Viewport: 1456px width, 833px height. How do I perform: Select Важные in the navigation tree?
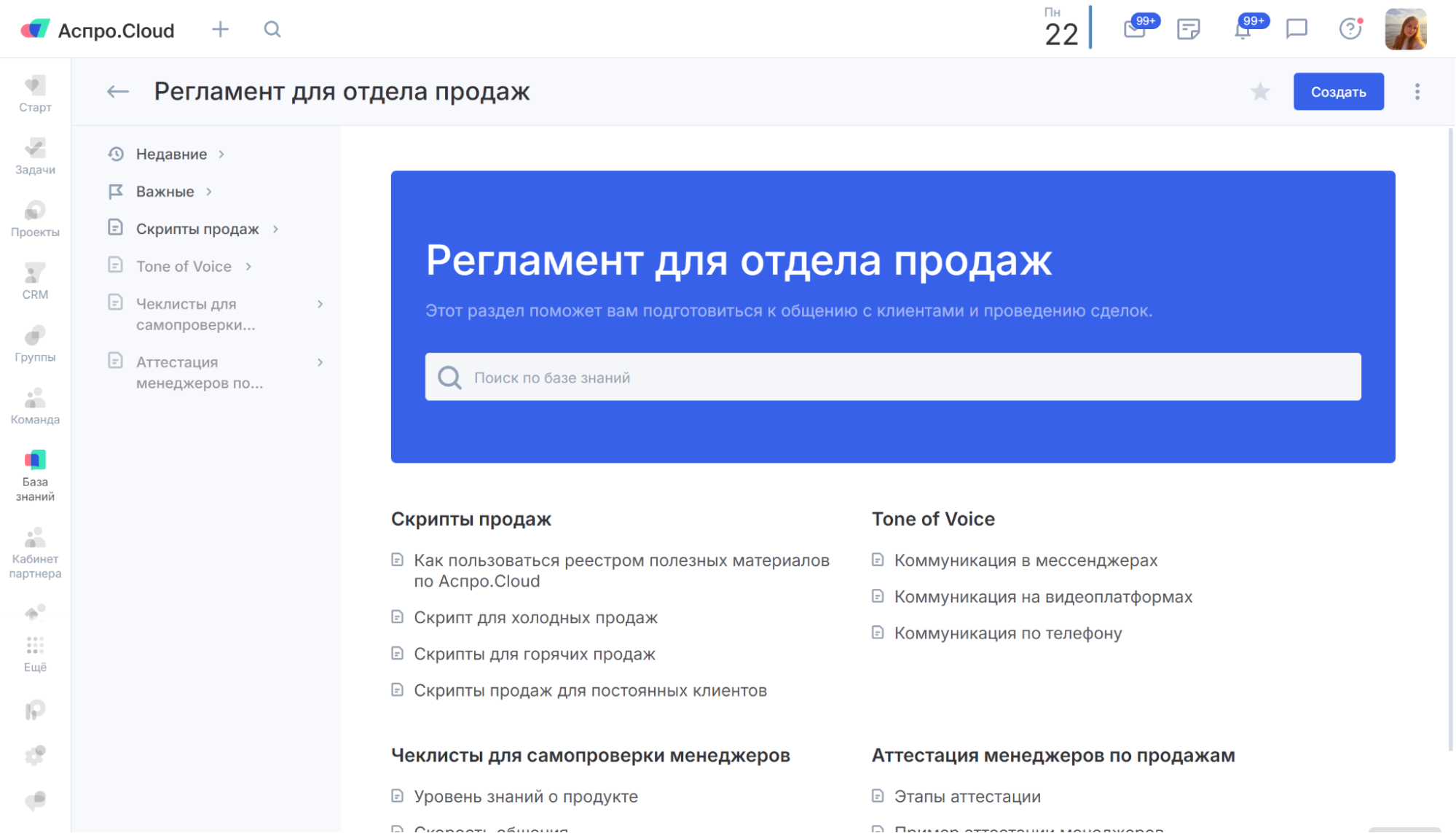pyautogui.click(x=165, y=192)
